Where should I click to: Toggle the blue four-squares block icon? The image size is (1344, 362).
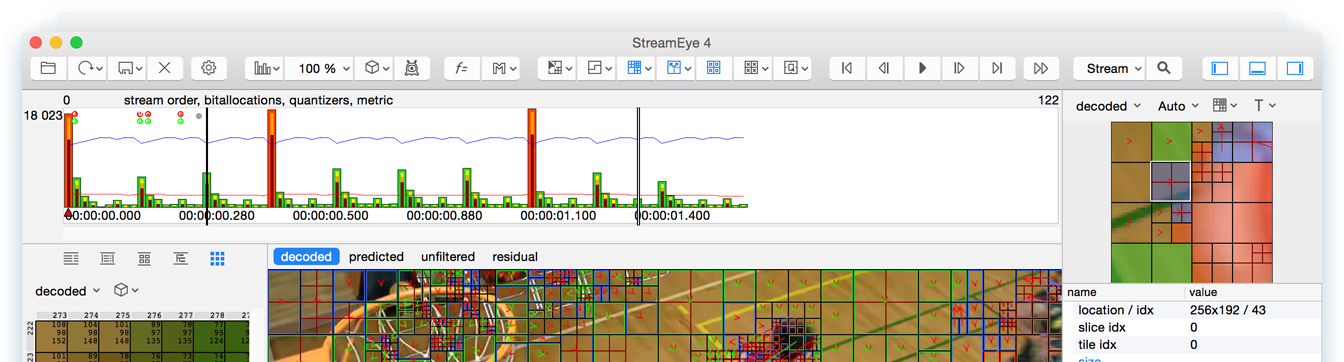(x=713, y=68)
